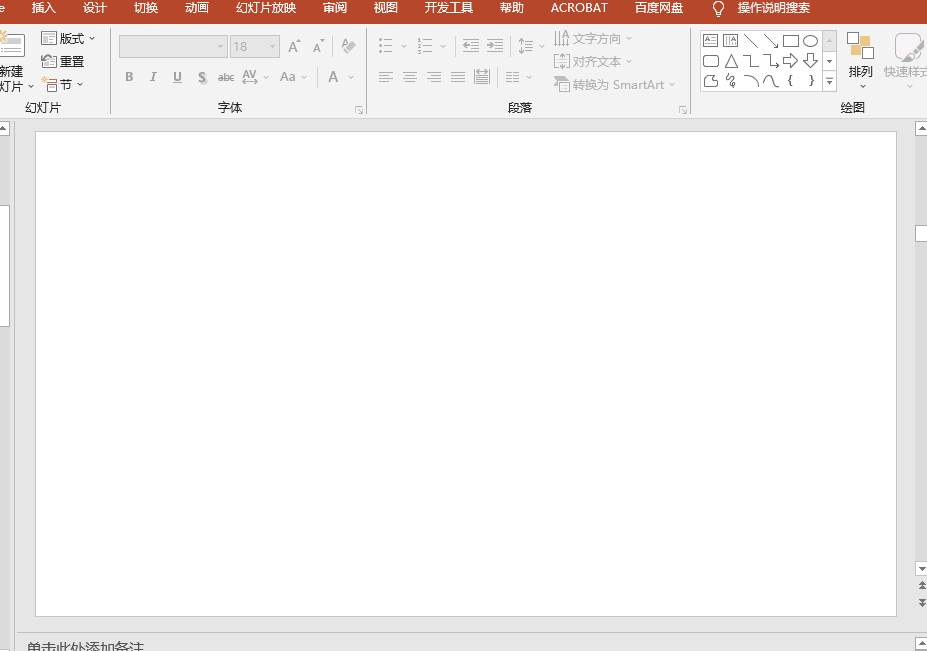Click the font color A button
The height and width of the screenshot is (651, 927).
pyautogui.click(x=334, y=77)
